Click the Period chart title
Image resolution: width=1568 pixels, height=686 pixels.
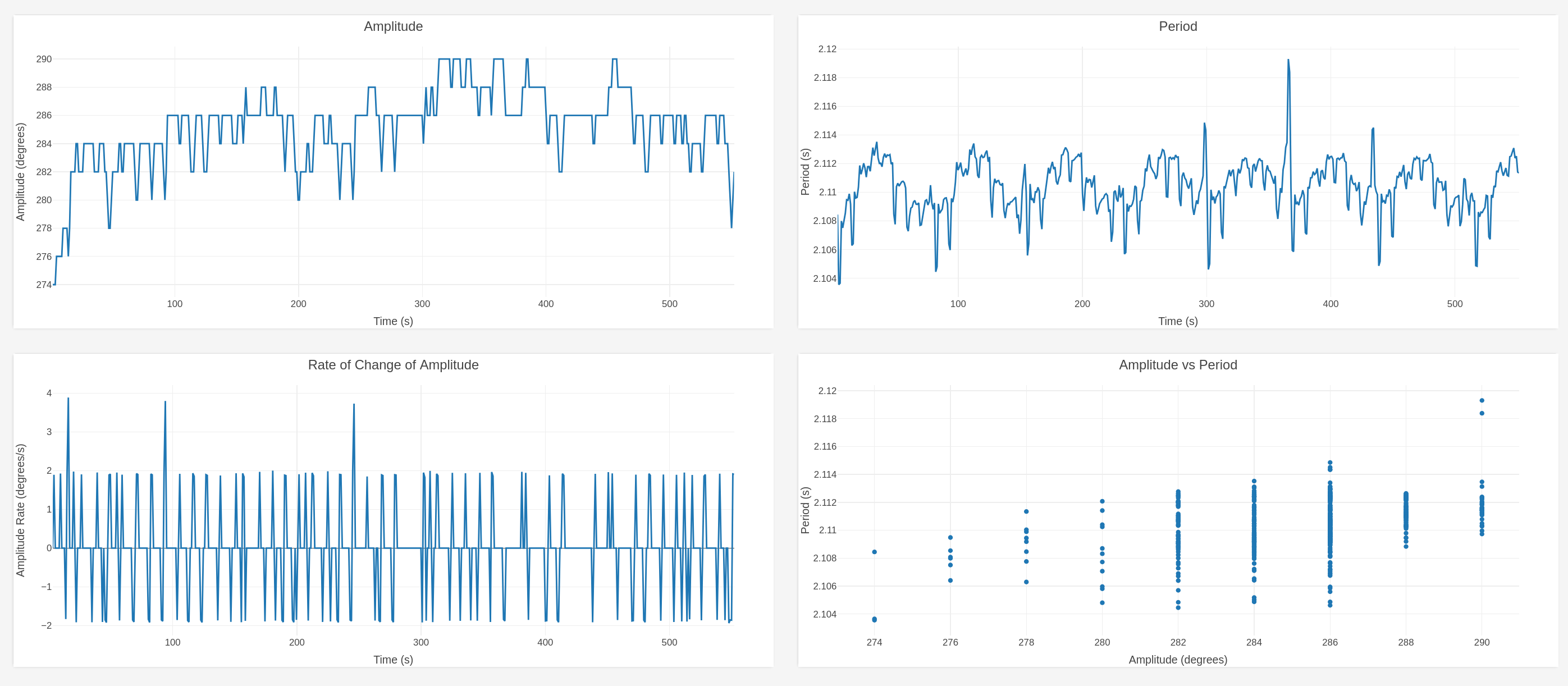1177,26
